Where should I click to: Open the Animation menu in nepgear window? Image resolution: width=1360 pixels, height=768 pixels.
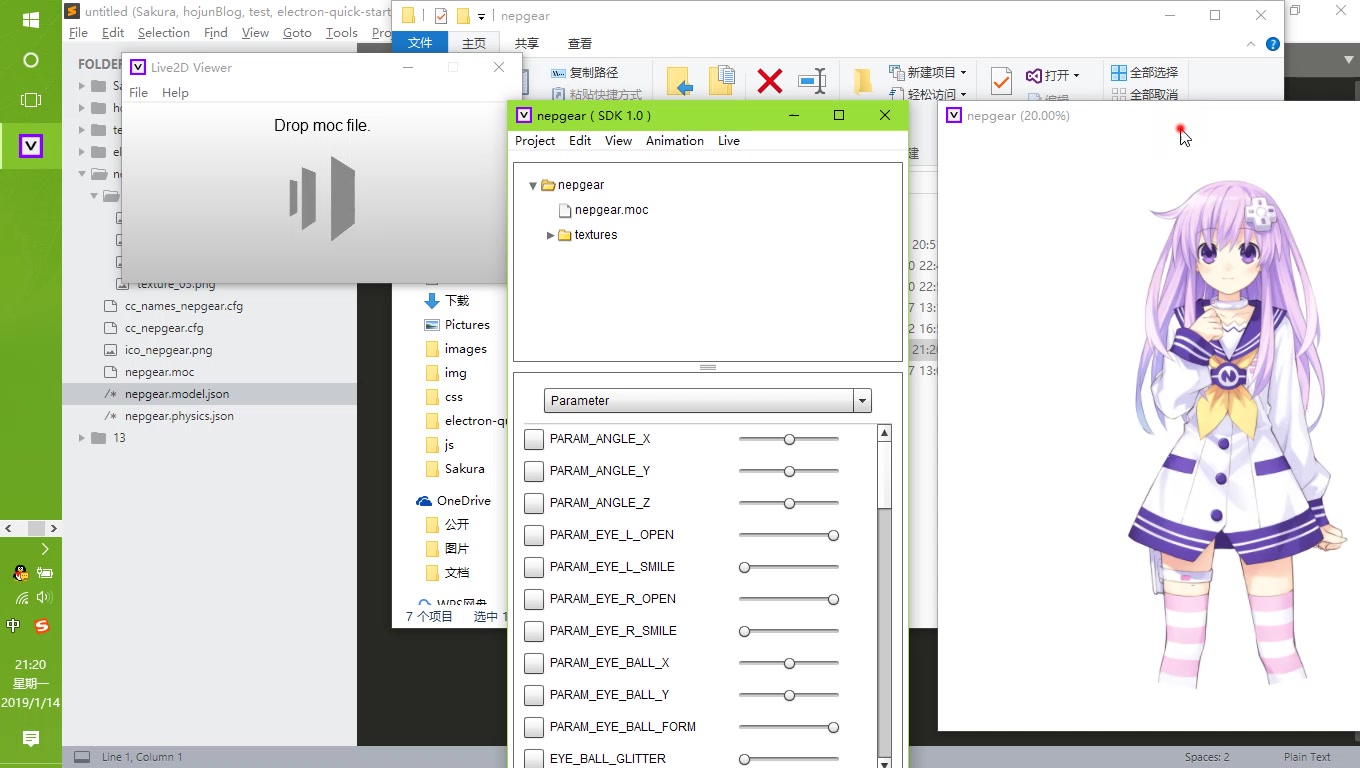click(675, 141)
